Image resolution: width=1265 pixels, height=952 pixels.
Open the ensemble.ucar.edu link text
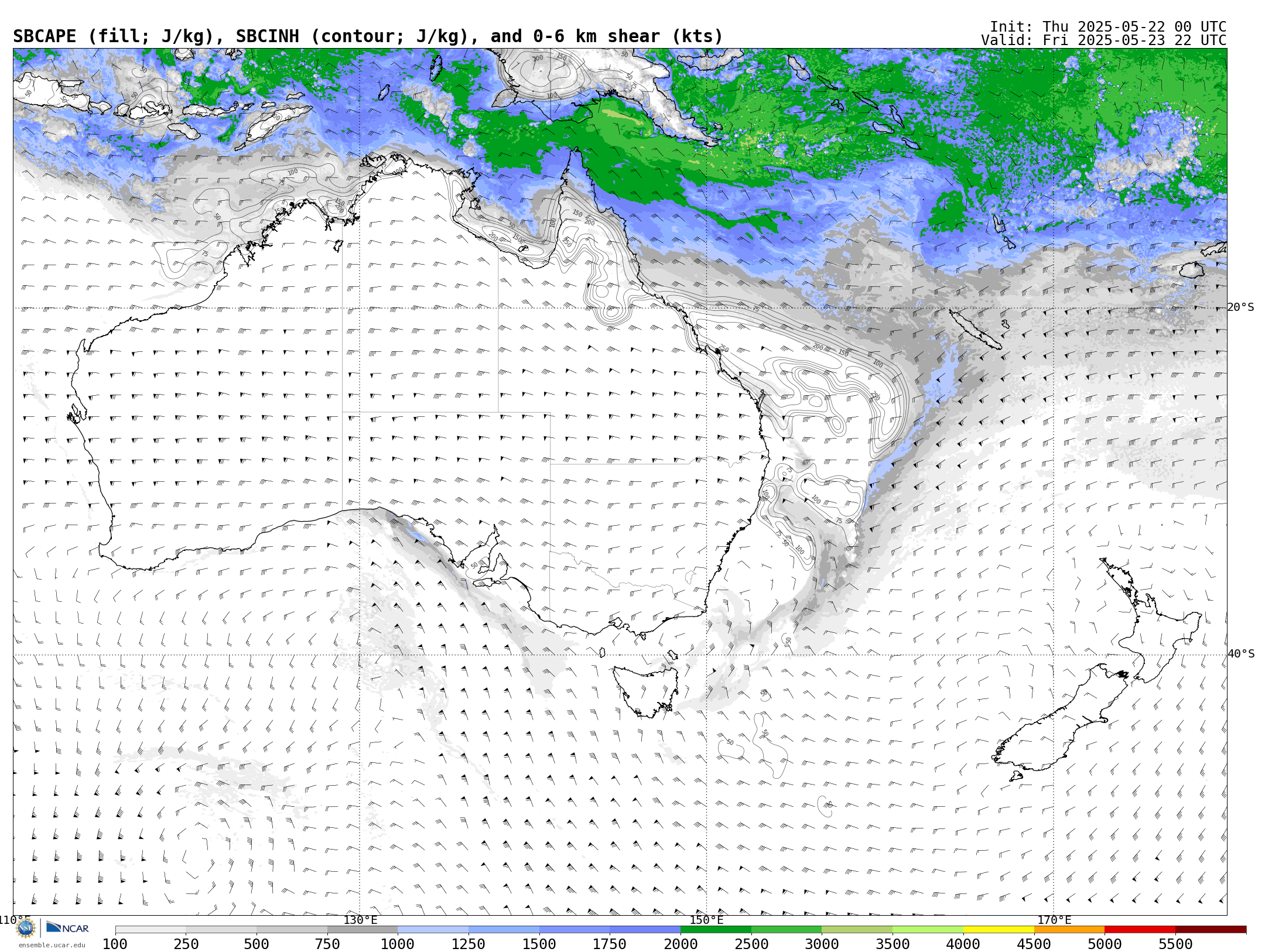point(52,945)
